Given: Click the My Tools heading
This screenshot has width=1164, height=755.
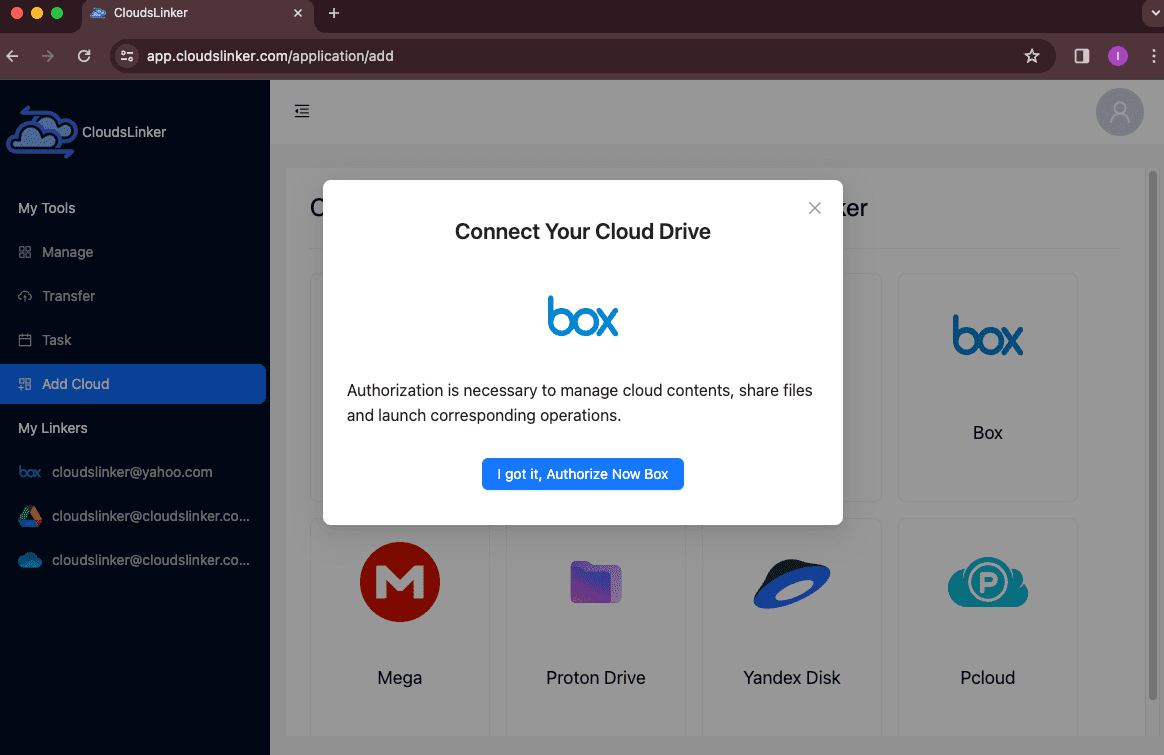Looking at the screenshot, I should click(x=47, y=208).
